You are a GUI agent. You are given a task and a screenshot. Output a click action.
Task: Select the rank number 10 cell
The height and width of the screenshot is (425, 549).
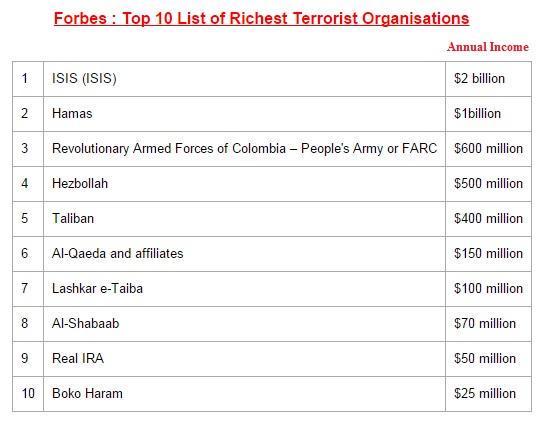coord(28,394)
